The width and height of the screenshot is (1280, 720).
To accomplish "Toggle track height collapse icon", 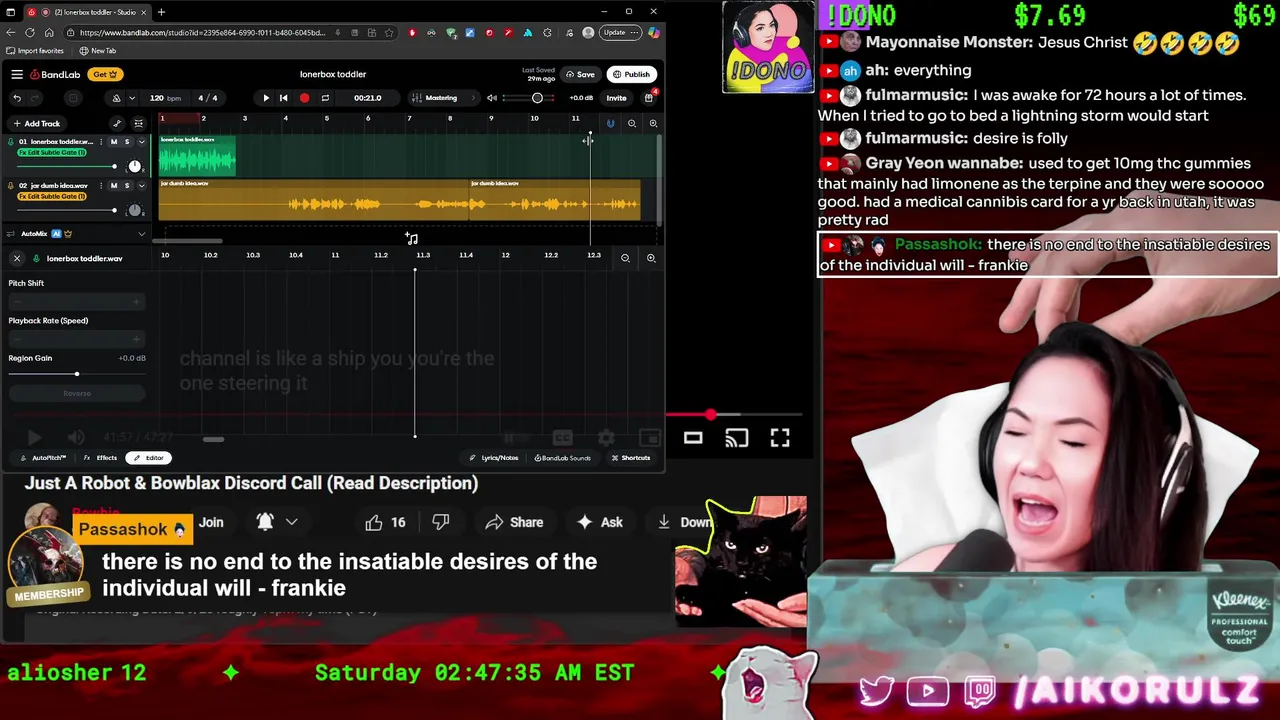I will 139,124.
